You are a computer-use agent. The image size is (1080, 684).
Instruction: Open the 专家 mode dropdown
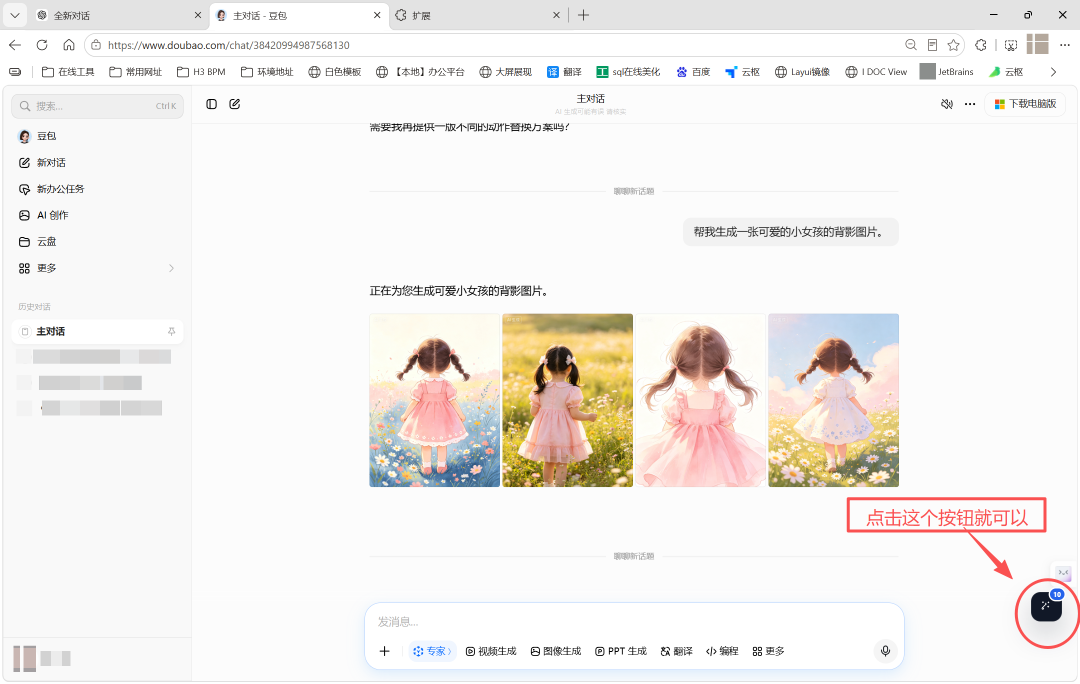tap(433, 651)
